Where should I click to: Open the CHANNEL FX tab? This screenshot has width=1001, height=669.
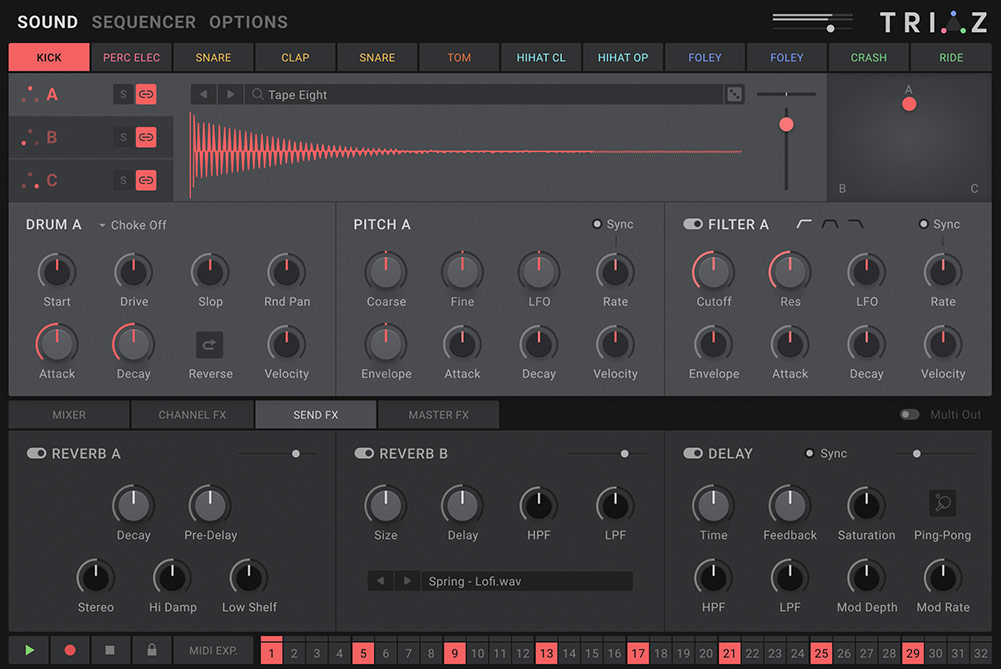pyautogui.click(x=192, y=414)
